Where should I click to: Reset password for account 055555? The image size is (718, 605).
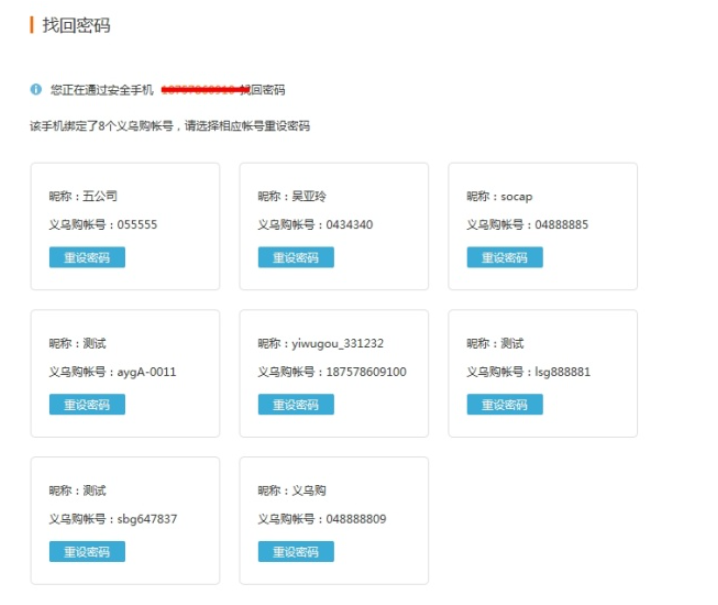(87, 258)
